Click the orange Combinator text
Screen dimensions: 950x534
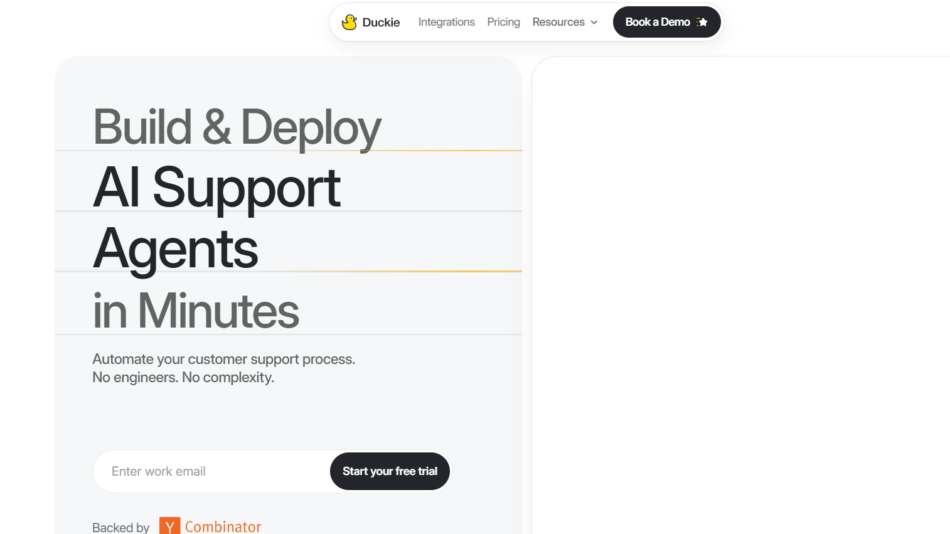coord(223,526)
